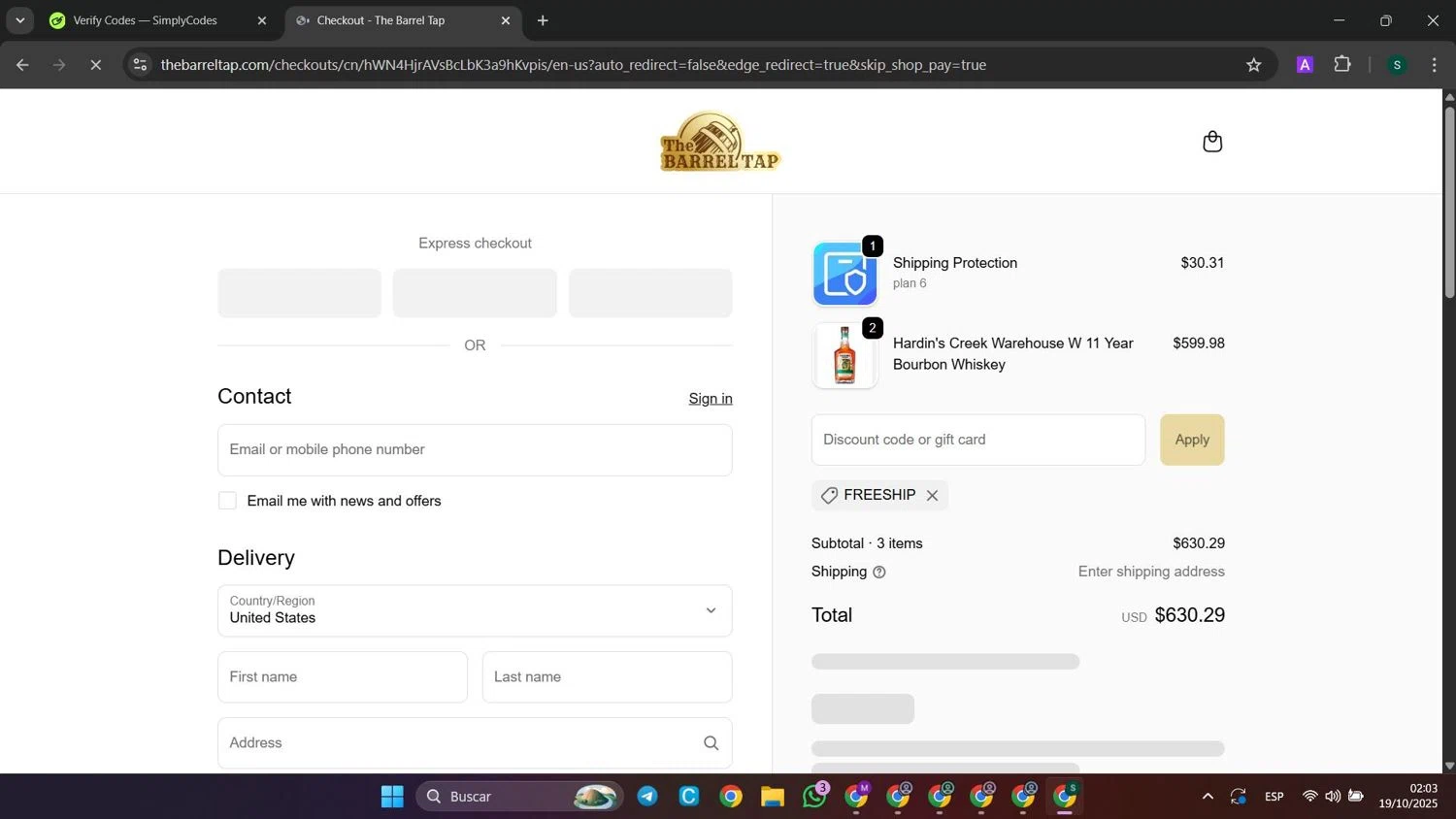The height and width of the screenshot is (819, 1456).
Task: Bookmark this page with the star icon
Action: click(1253, 65)
